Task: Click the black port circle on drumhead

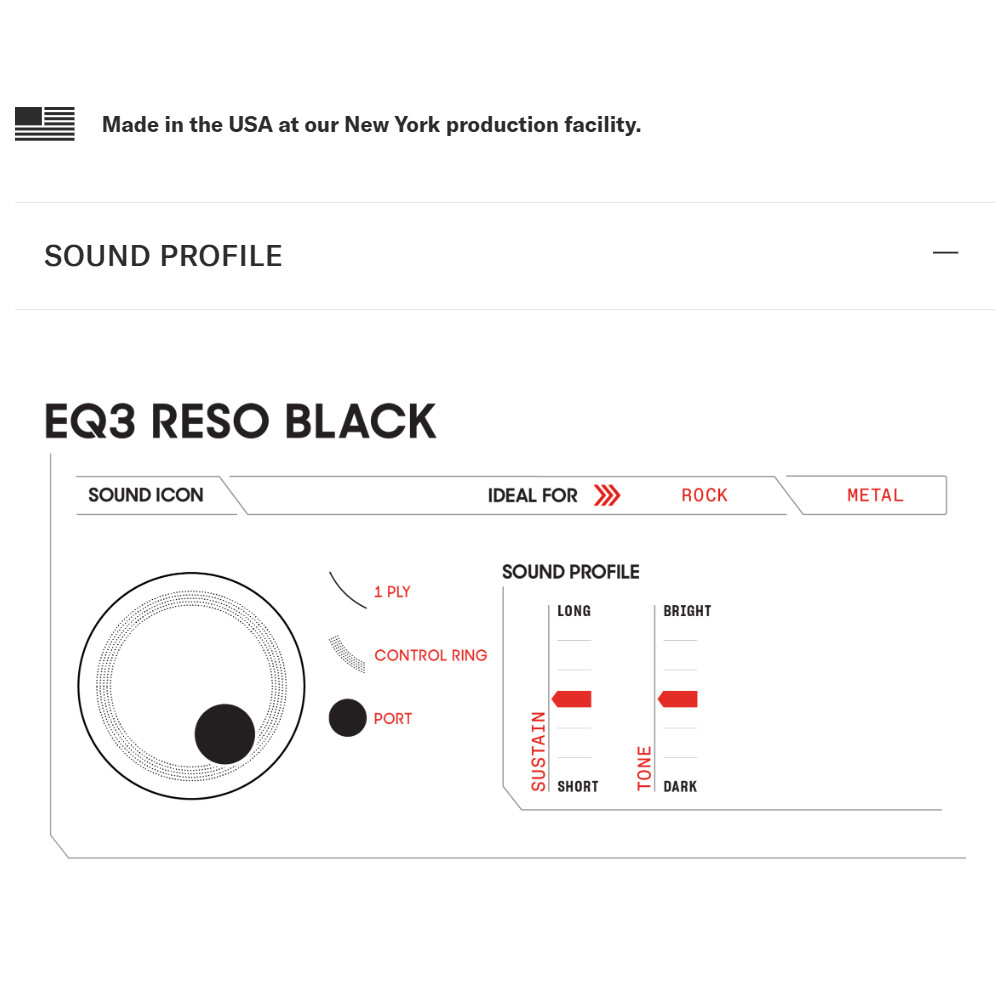Action: [224, 734]
